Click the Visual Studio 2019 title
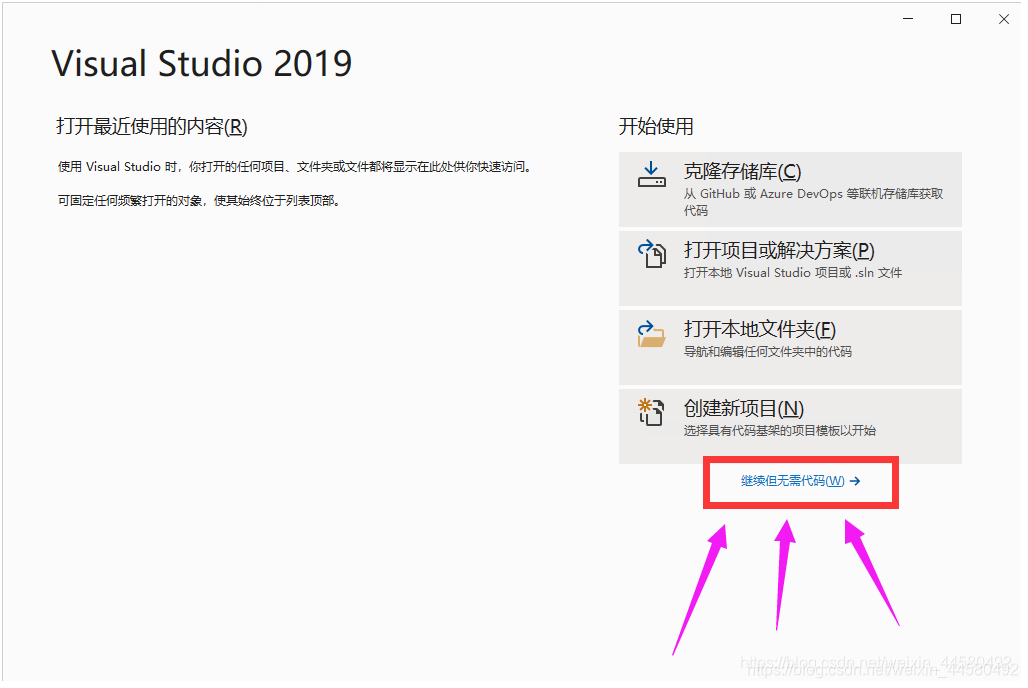This screenshot has width=1028, height=688. [202, 64]
